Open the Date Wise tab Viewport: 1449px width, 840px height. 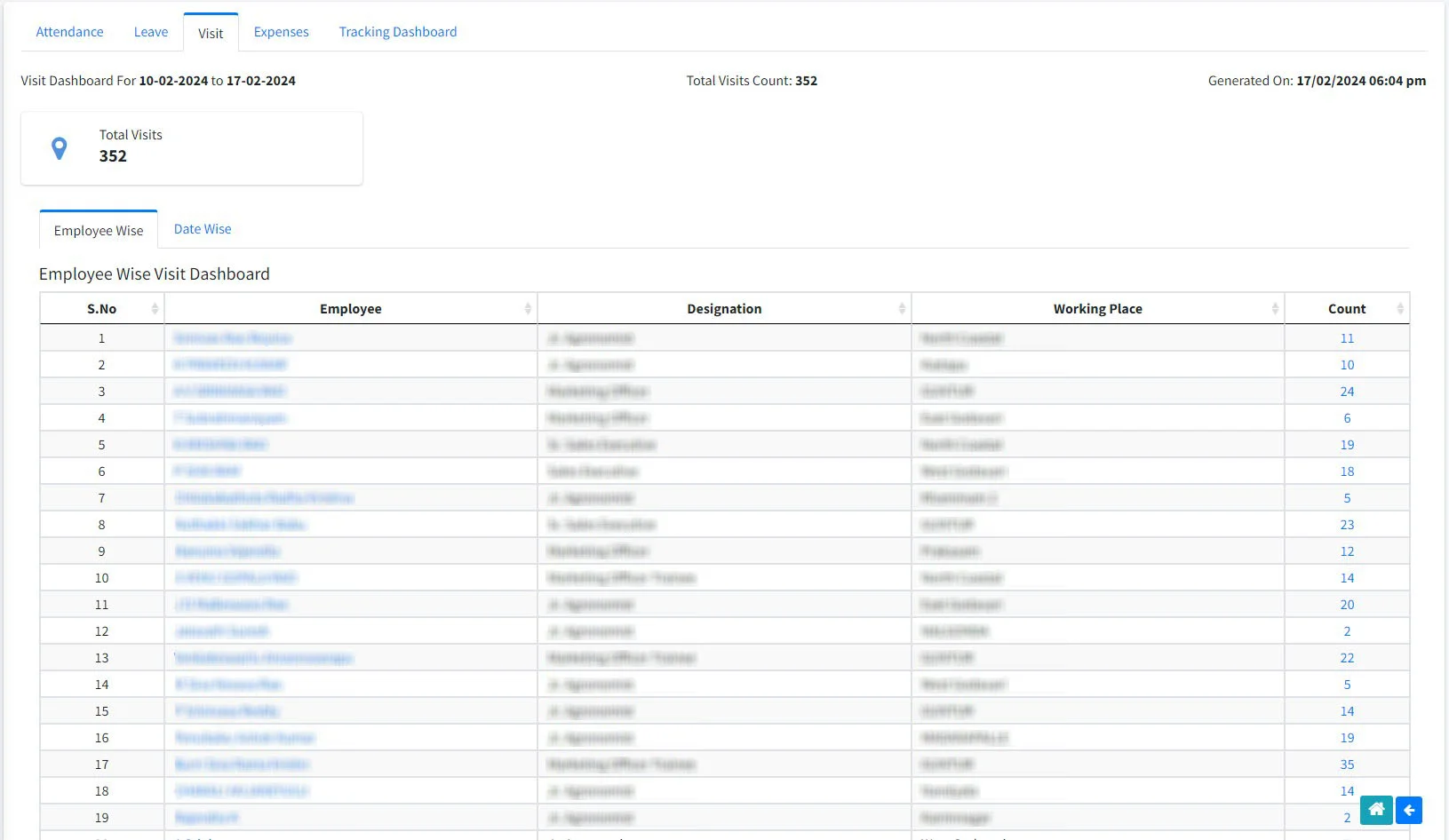pyautogui.click(x=202, y=228)
